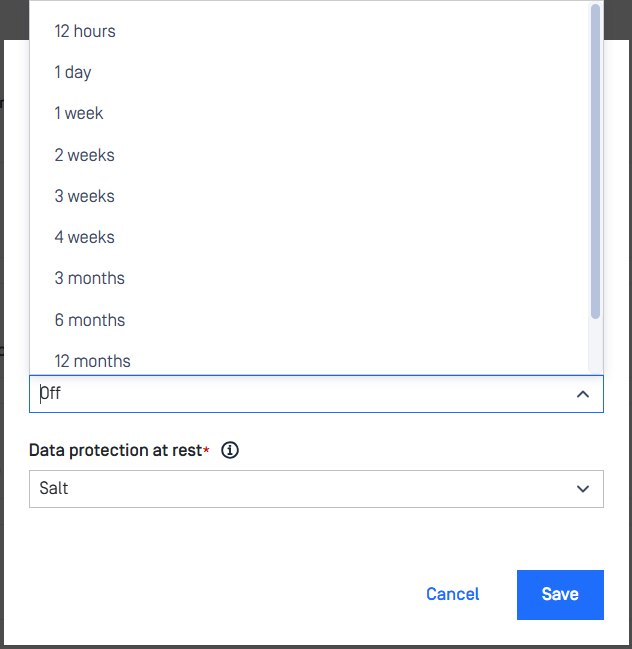Click the Salt dropdown chevron arrow
This screenshot has height=649, width=632.
[x=583, y=489]
